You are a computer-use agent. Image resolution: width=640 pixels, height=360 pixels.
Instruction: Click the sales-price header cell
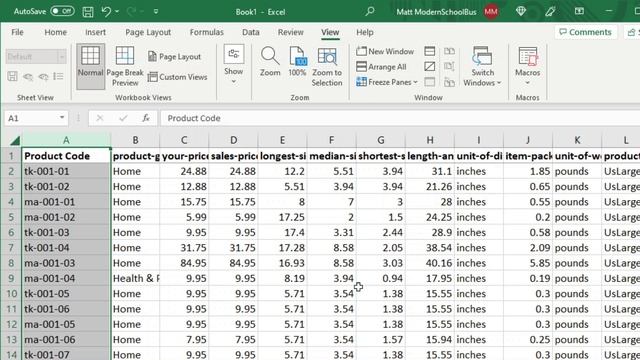coord(233,156)
